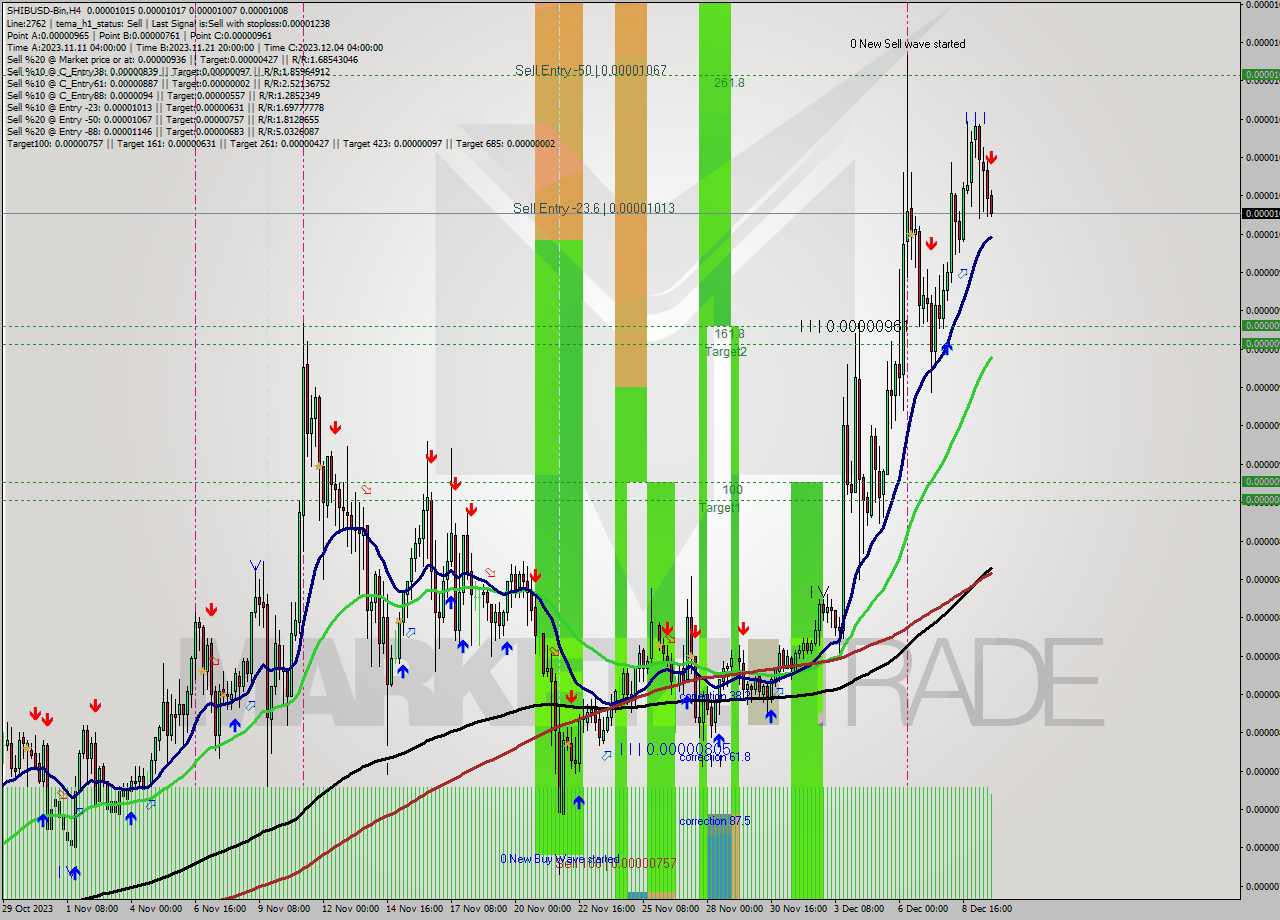The height and width of the screenshot is (920, 1280).
Task: Click the blue 'I I I' wave marker at chart top right
Action: point(975,118)
